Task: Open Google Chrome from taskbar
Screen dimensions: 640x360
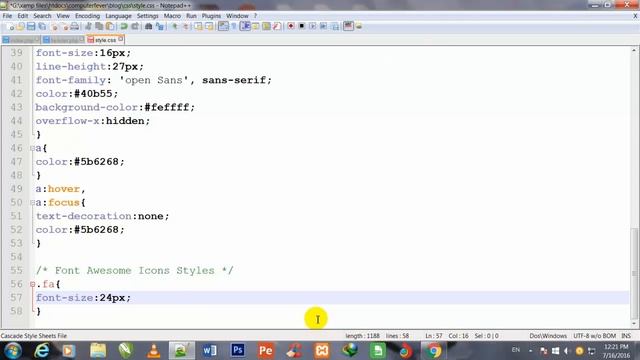Action: (x=433, y=351)
